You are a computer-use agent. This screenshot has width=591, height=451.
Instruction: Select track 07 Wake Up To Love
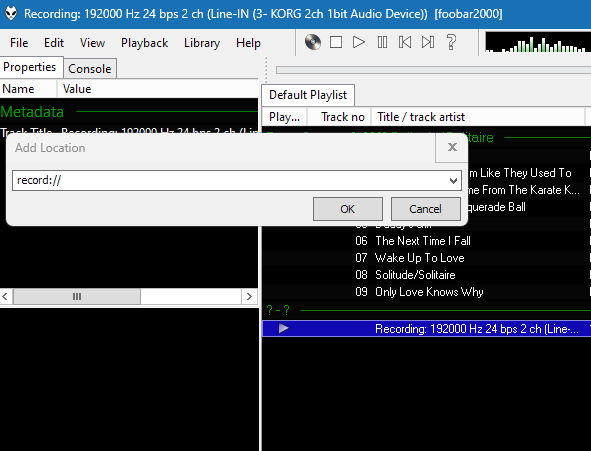tap(426, 258)
